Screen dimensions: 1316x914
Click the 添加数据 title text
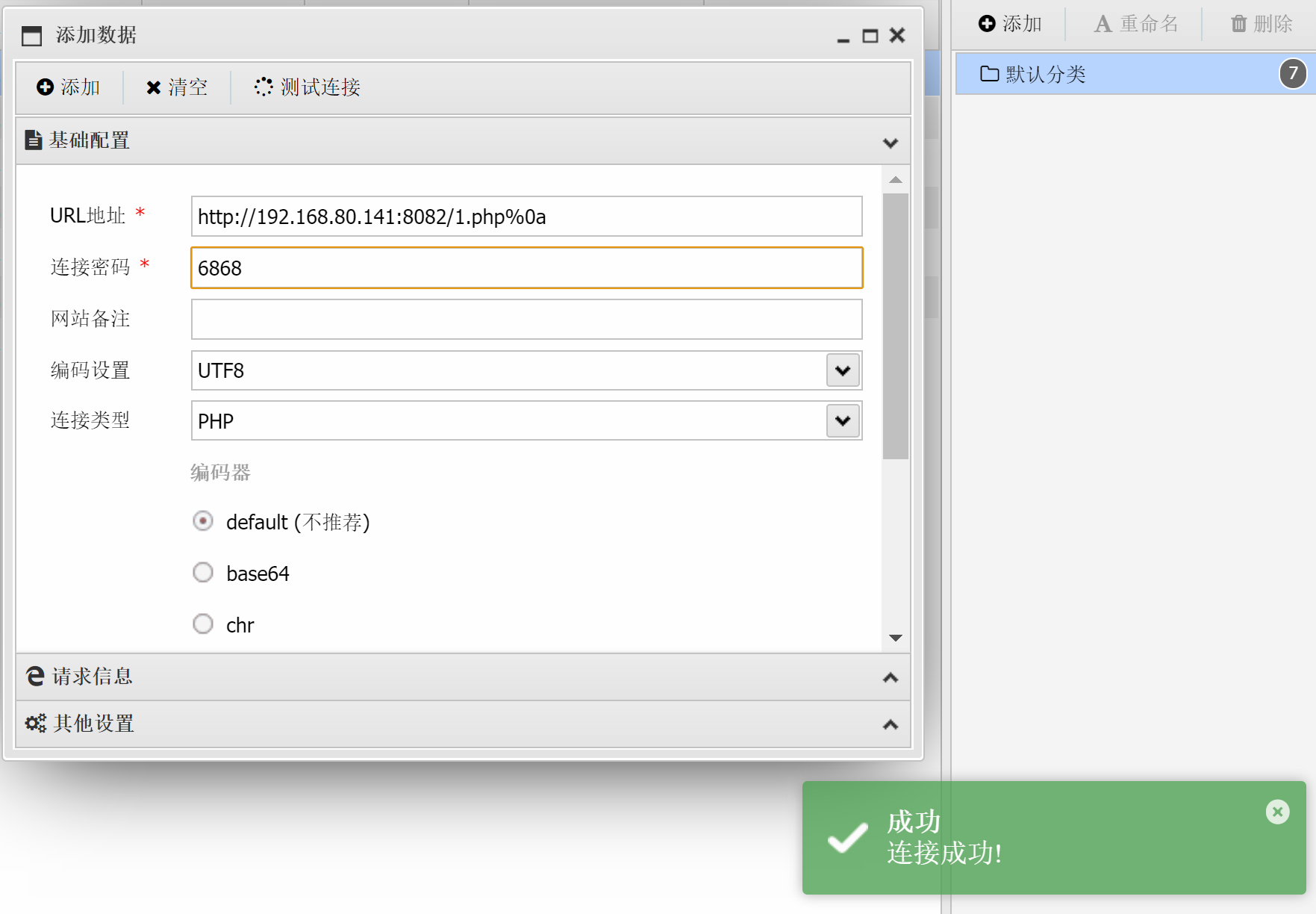(x=96, y=35)
